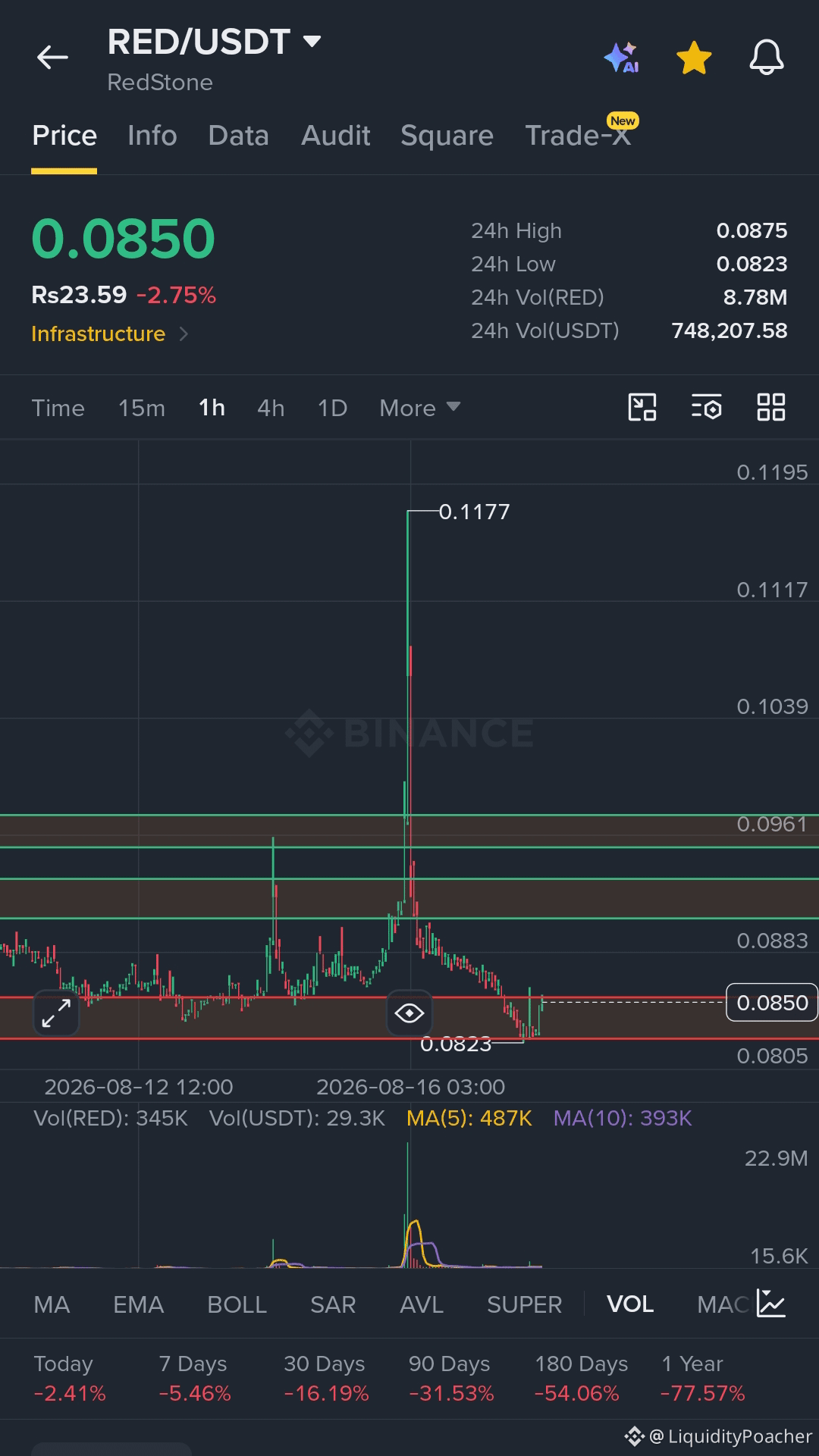Open the chart layout grid icon
Image resolution: width=819 pixels, height=1456 pixels.
(771, 407)
